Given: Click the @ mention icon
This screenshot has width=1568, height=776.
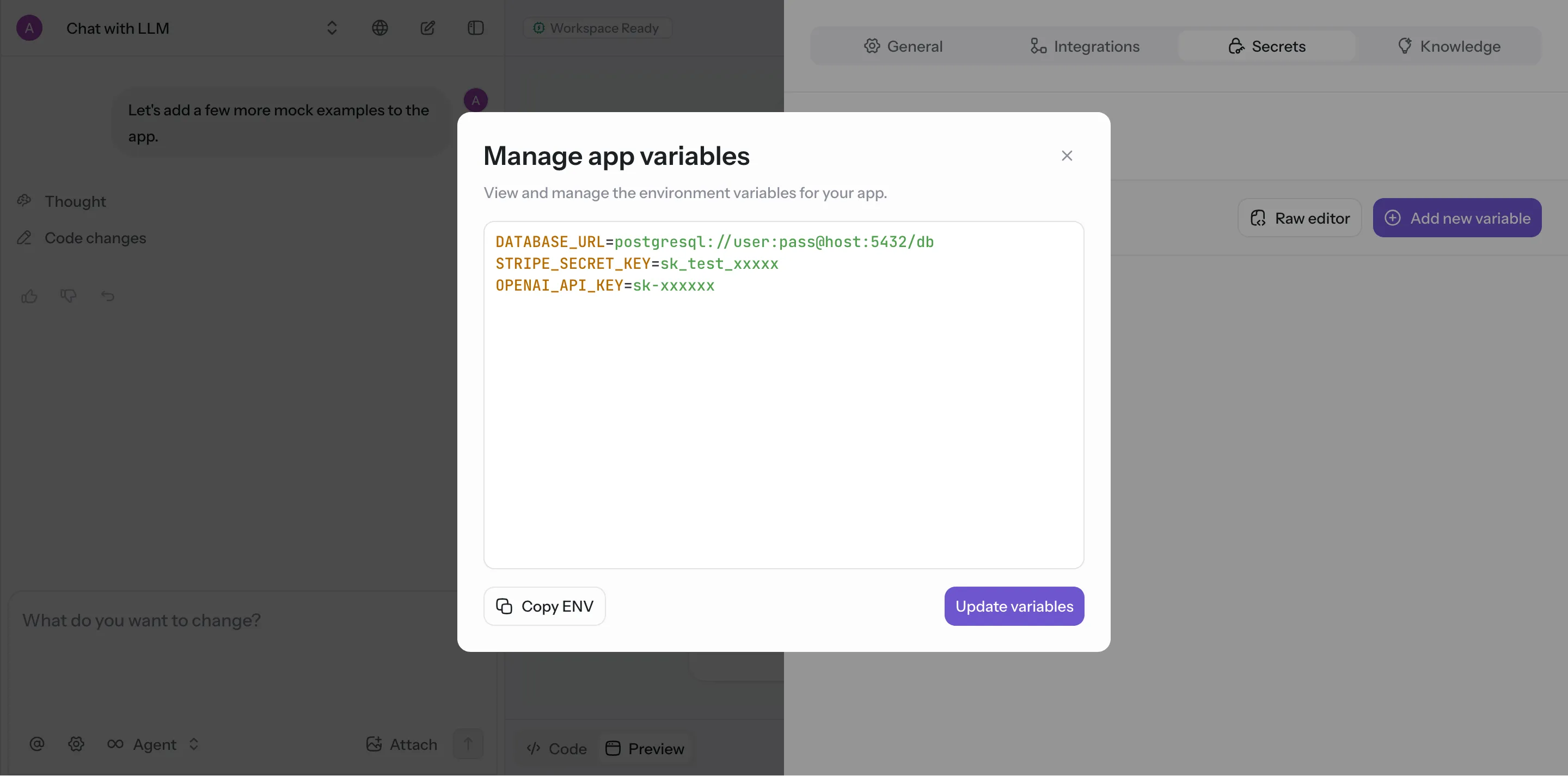Looking at the screenshot, I should (36, 744).
